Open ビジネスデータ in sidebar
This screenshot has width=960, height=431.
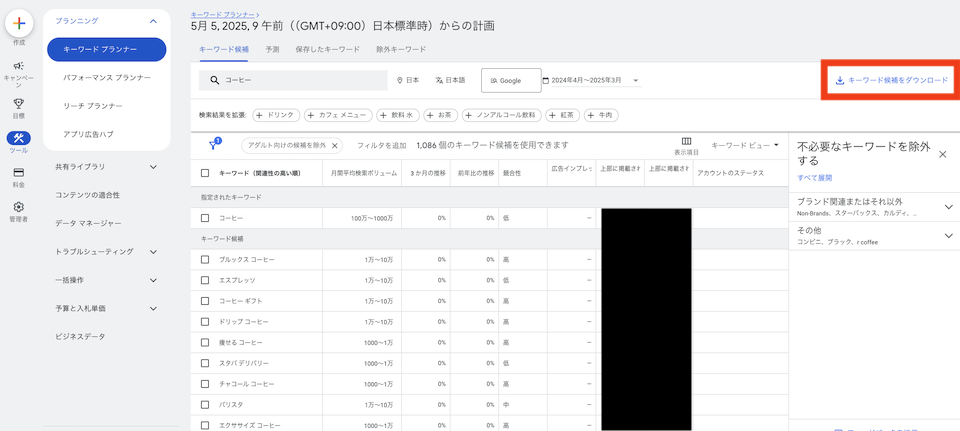click(x=80, y=337)
